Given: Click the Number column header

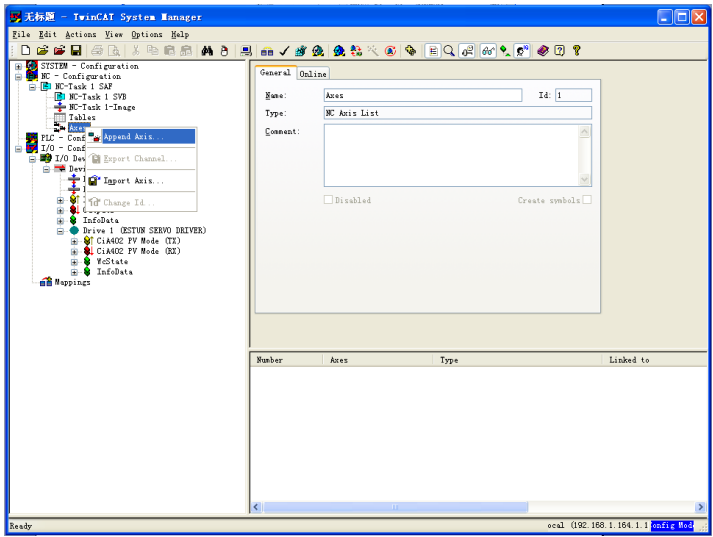Looking at the screenshot, I should (286, 360).
